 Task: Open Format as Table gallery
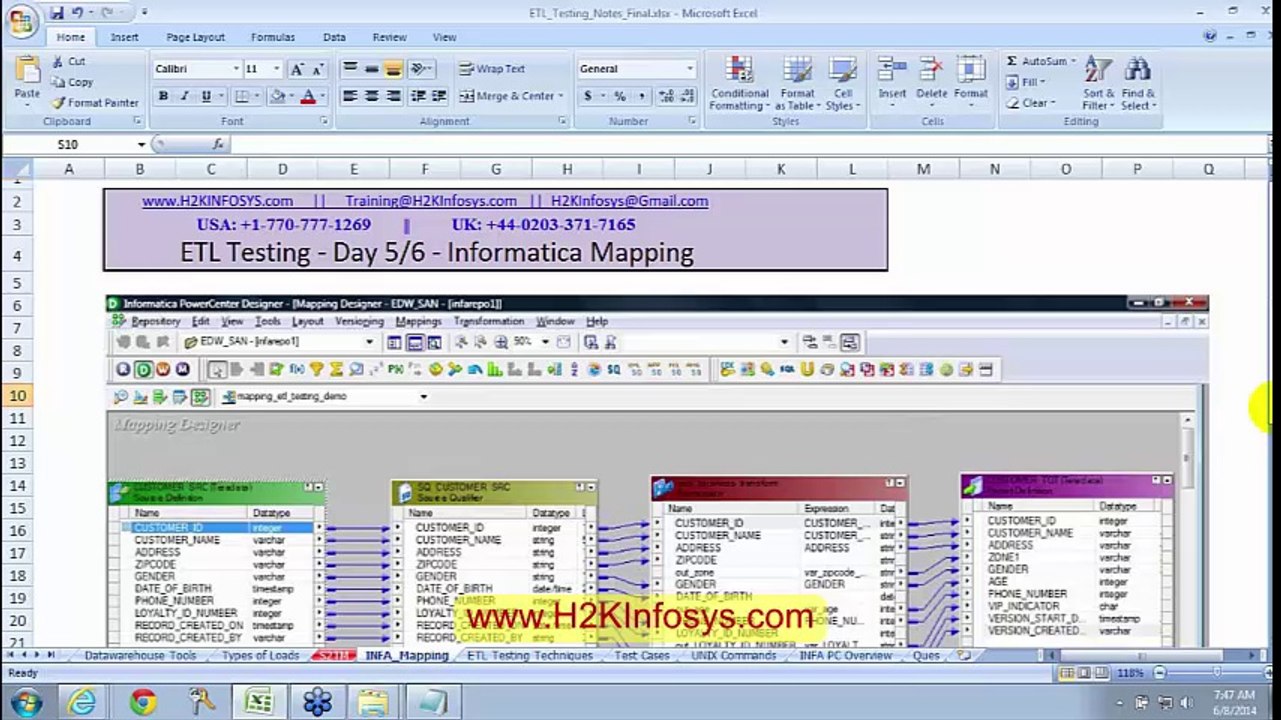coord(797,82)
